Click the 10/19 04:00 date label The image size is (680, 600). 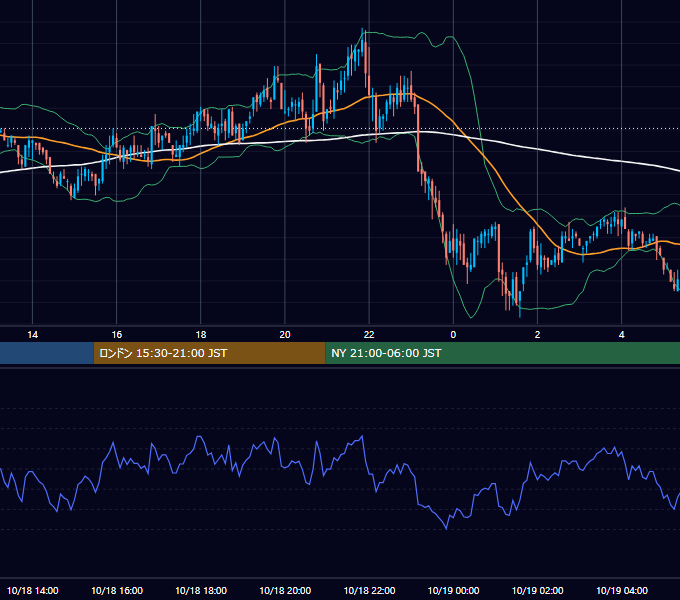622,590
